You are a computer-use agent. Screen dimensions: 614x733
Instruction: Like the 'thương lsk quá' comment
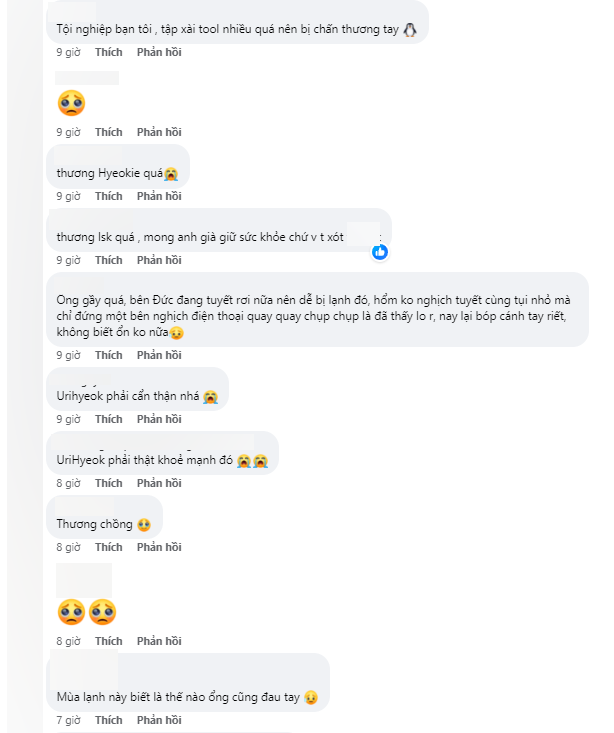pyautogui.click(x=109, y=260)
